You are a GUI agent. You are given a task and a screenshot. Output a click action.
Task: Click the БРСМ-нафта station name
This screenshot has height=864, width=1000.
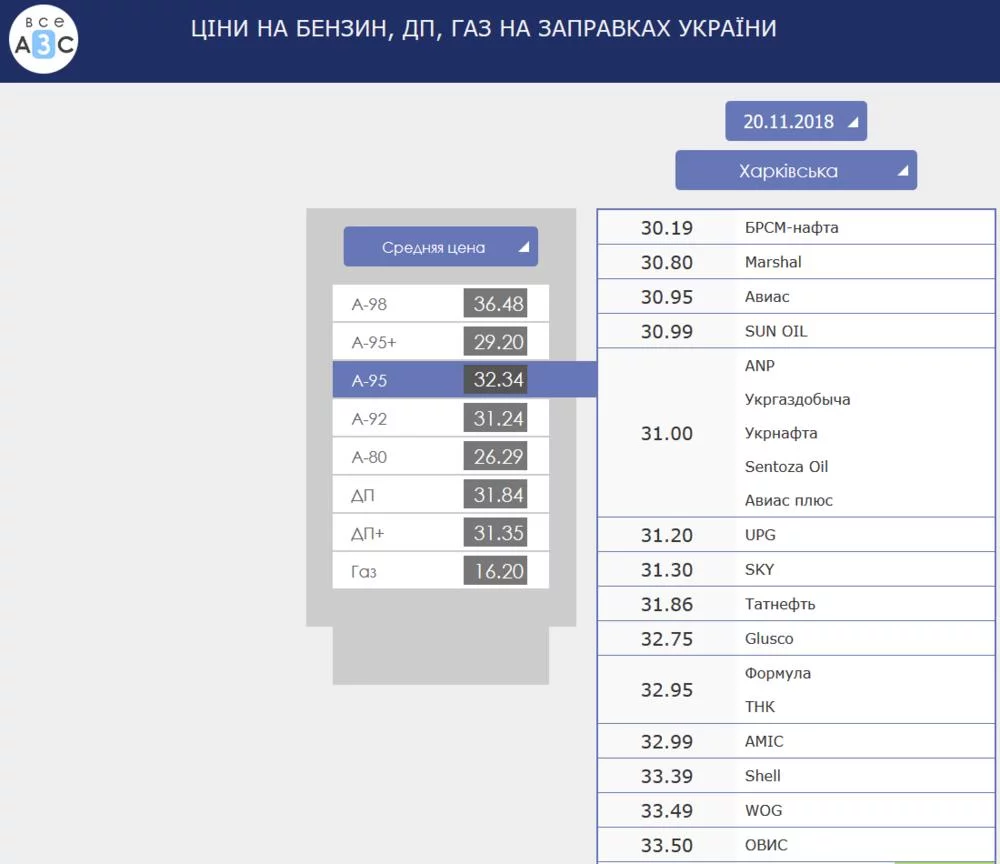[791, 228]
